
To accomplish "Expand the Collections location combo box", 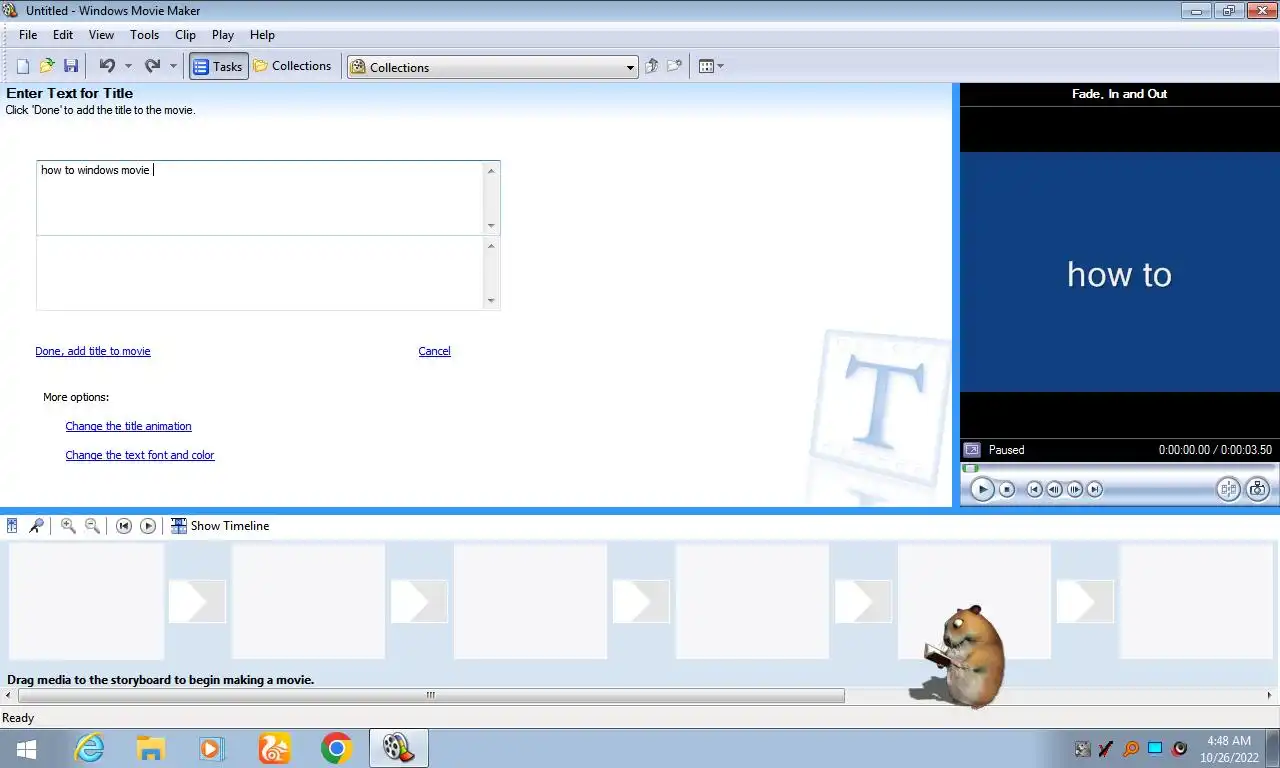I will click(x=630, y=67).
